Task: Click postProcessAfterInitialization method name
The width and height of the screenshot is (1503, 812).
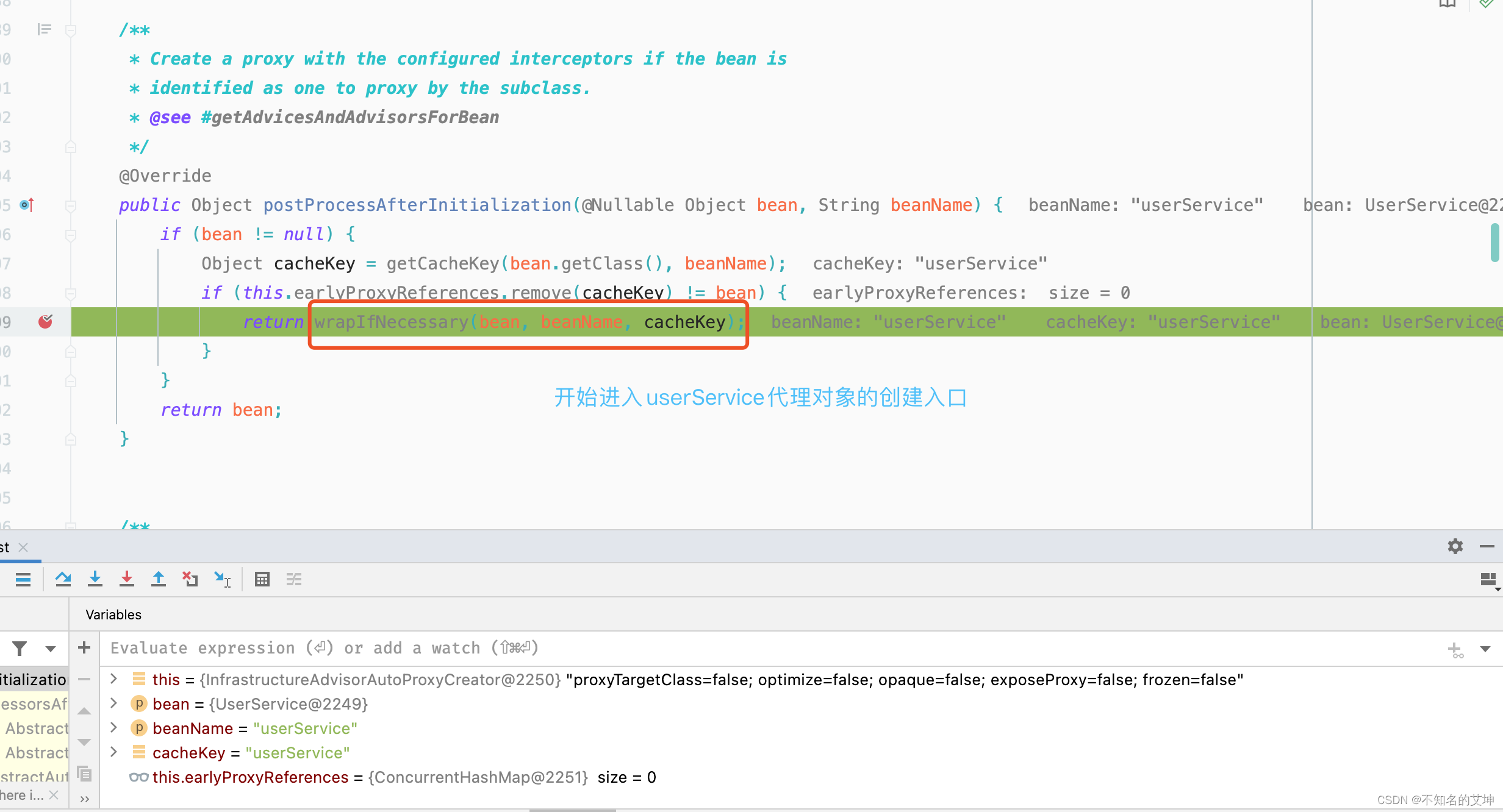Action: pyautogui.click(x=417, y=205)
